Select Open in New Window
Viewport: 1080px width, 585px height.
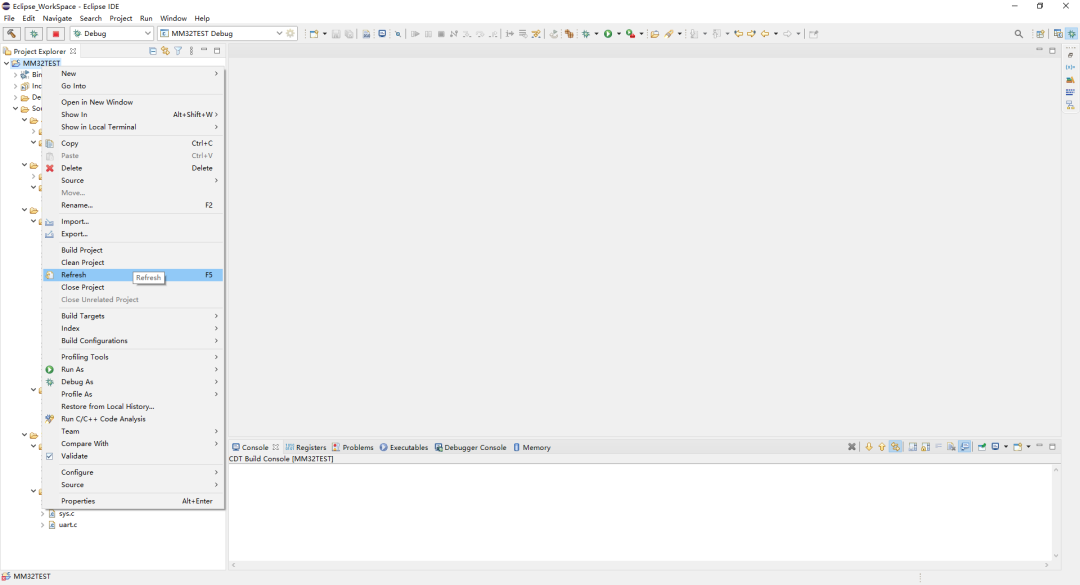pyautogui.click(x=134, y=102)
